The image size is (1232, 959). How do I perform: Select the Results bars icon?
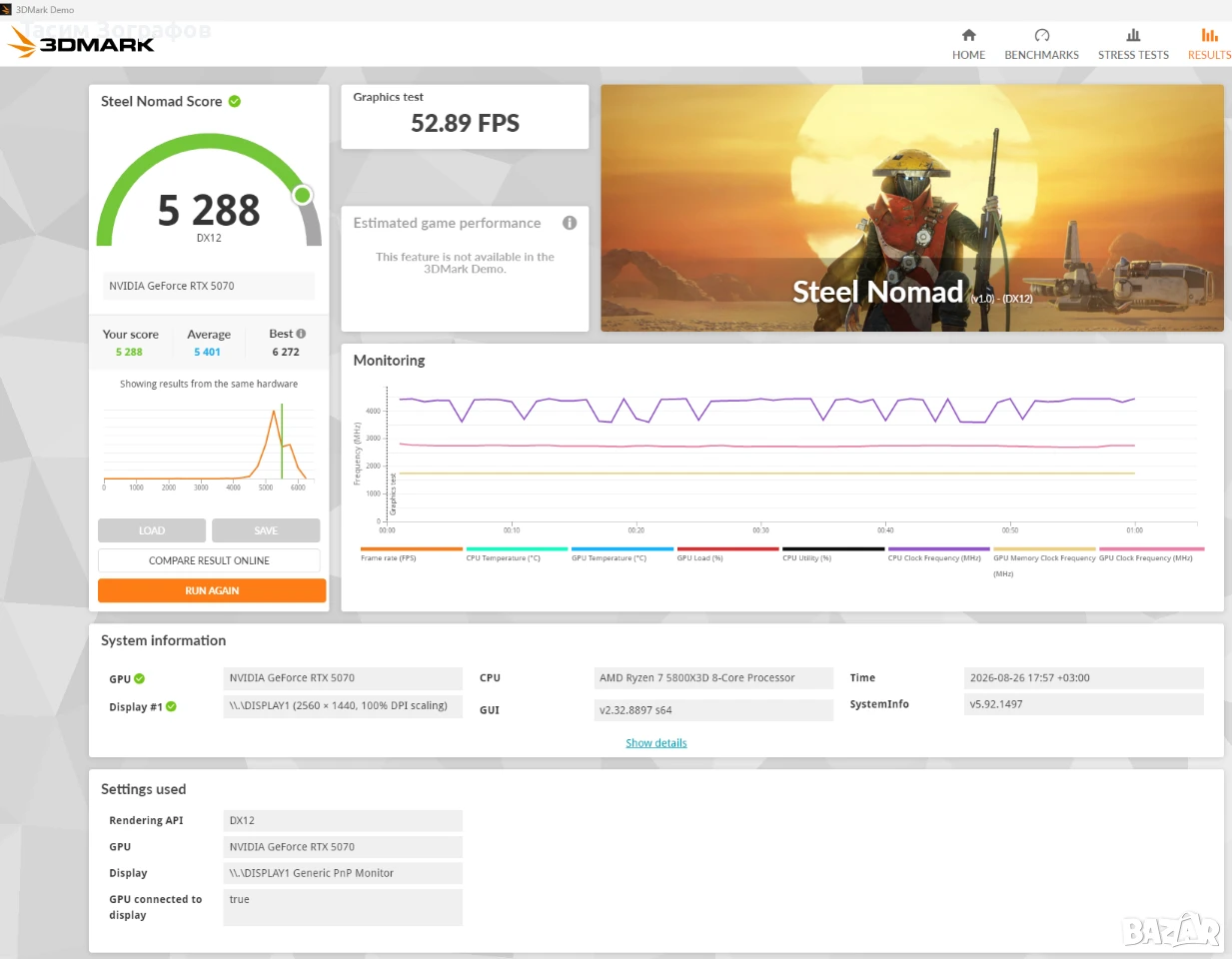coord(1209,35)
